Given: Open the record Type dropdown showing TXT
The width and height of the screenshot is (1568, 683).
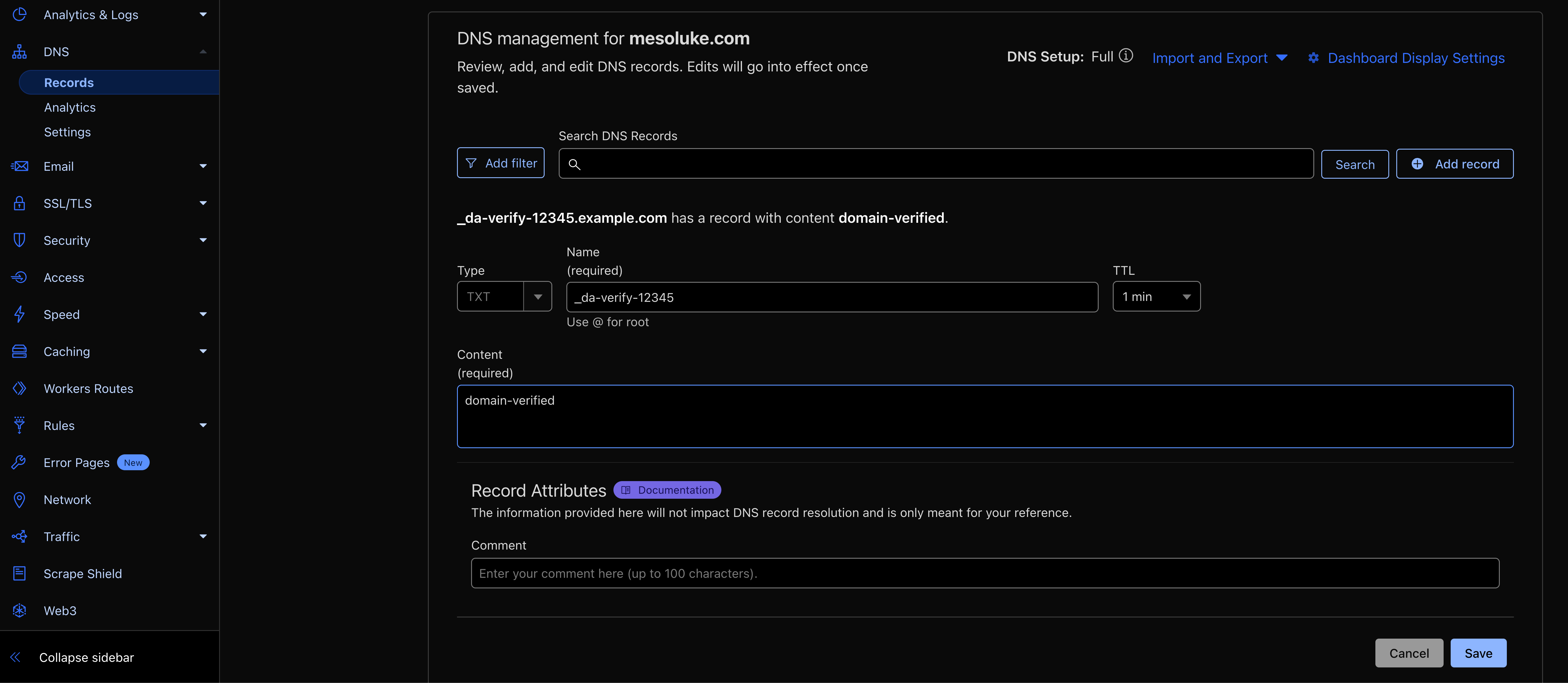Looking at the screenshot, I should click(538, 296).
